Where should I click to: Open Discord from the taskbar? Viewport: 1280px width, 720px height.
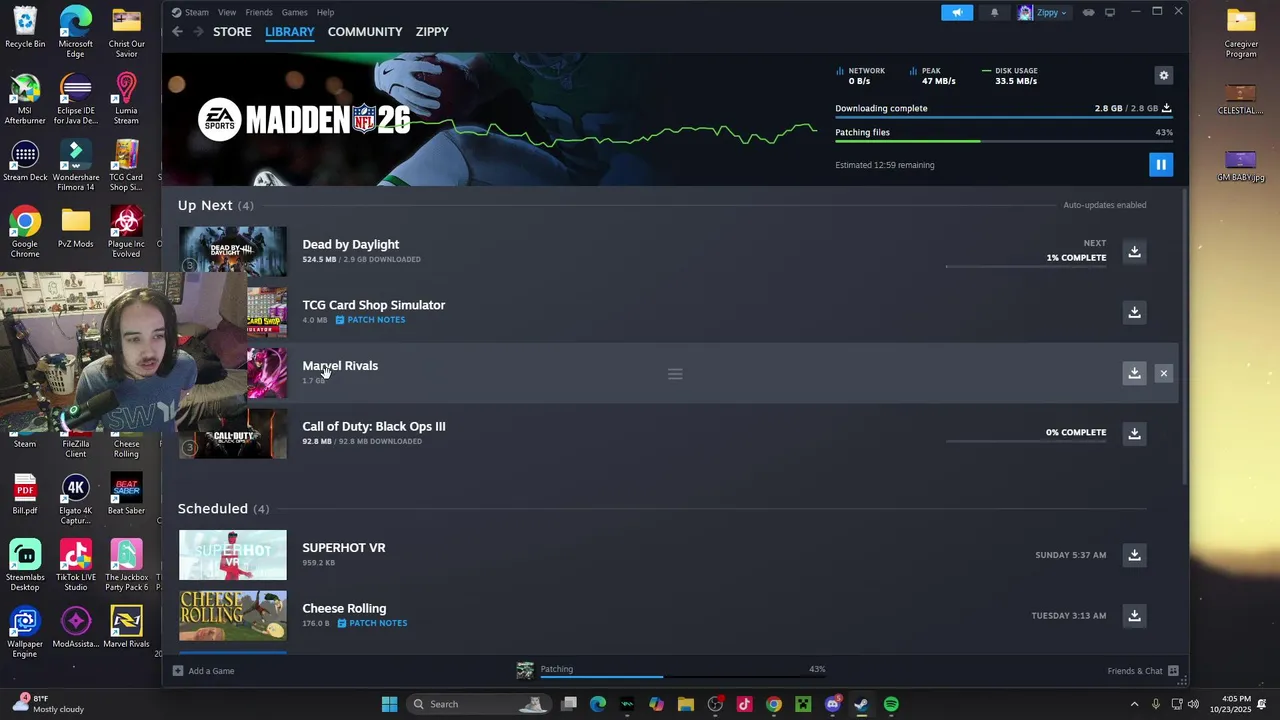[833, 704]
